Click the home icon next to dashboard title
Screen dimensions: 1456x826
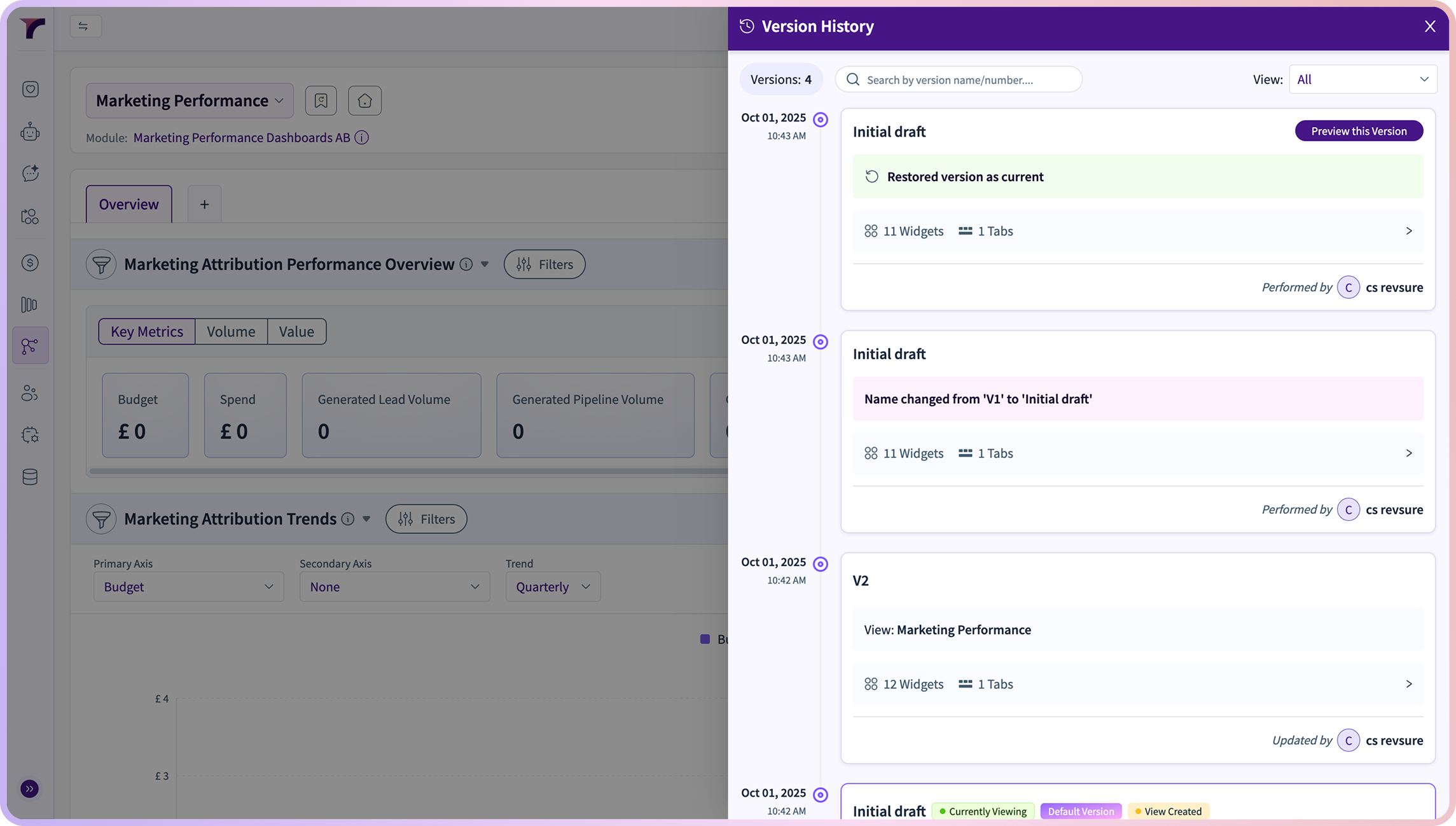coord(364,100)
